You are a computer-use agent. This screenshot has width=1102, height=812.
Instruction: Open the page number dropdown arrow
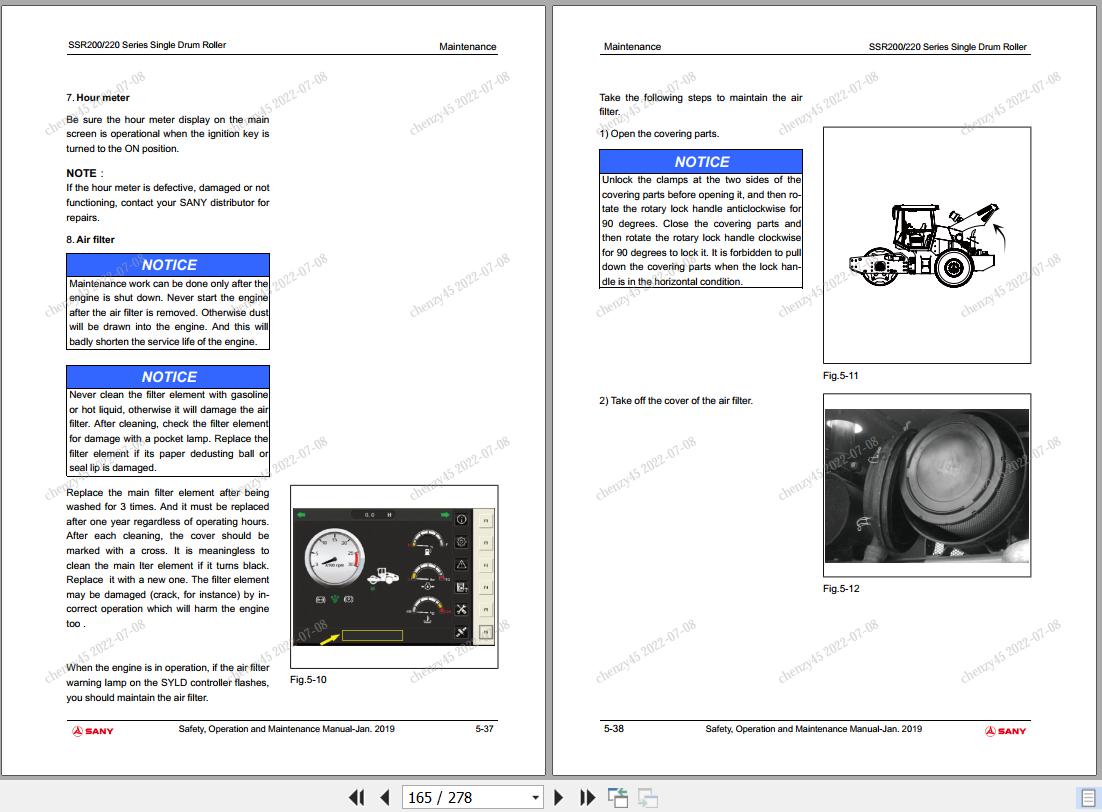pyautogui.click(x=536, y=797)
